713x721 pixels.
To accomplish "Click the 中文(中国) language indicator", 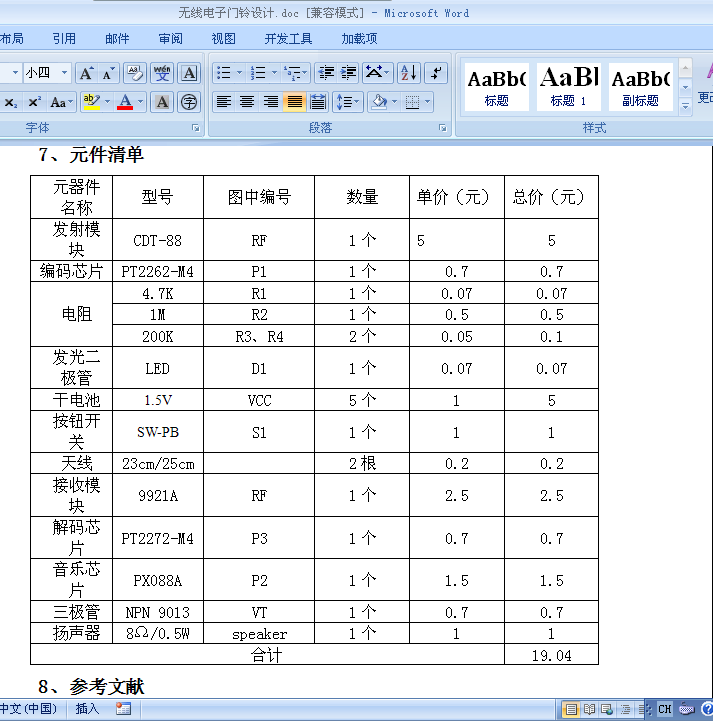I will pos(29,709).
